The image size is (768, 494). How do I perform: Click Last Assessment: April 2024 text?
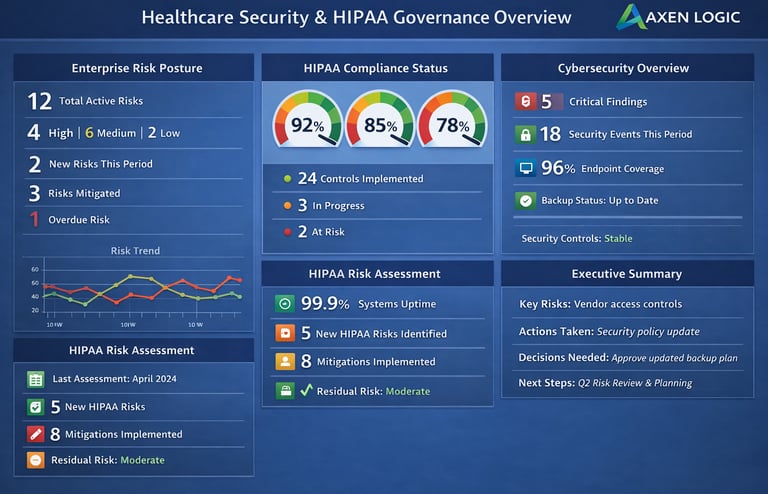(114, 378)
